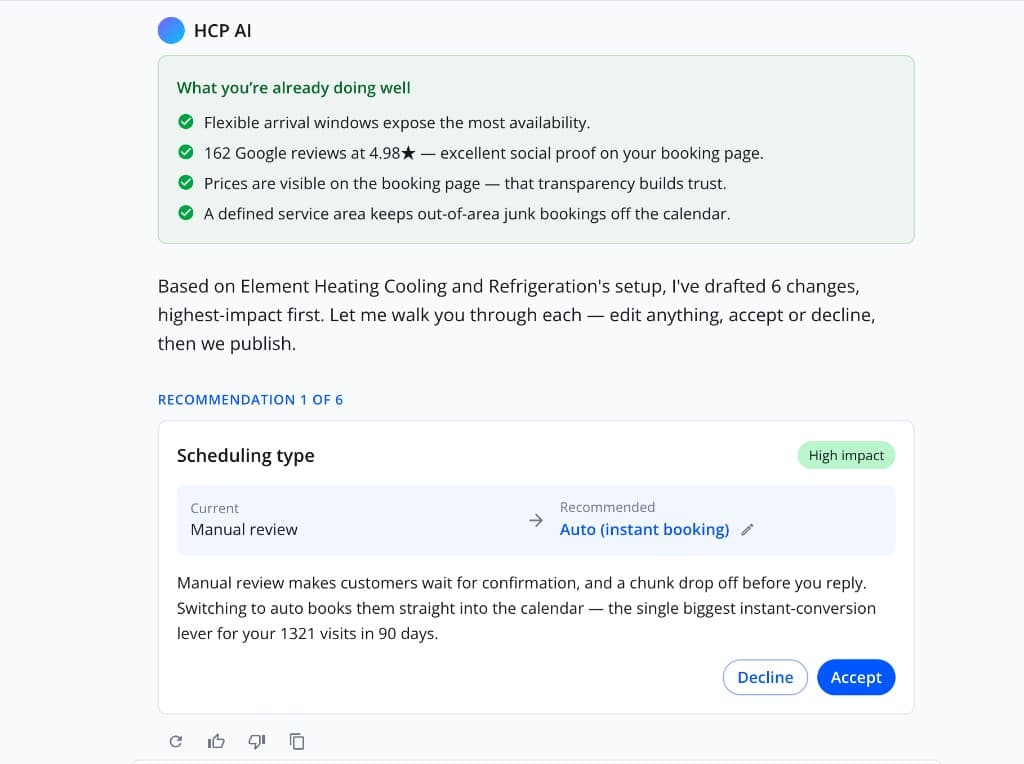Viewport: 1024px width, 764px height.
Task: Click the 'Manual review' current value
Action: [x=244, y=530]
